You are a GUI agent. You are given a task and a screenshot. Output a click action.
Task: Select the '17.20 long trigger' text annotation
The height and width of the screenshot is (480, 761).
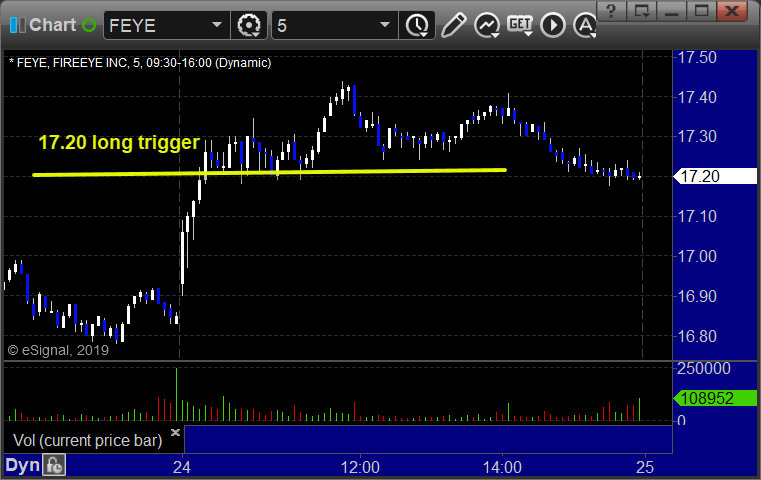[119, 142]
